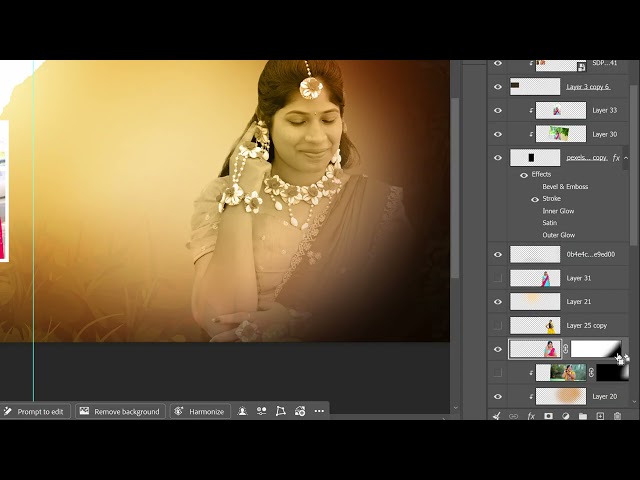The height and width of the screenshot is (480, 640).
Task: Hide Layer 21 using its eye icon
Action: [498, 302]
